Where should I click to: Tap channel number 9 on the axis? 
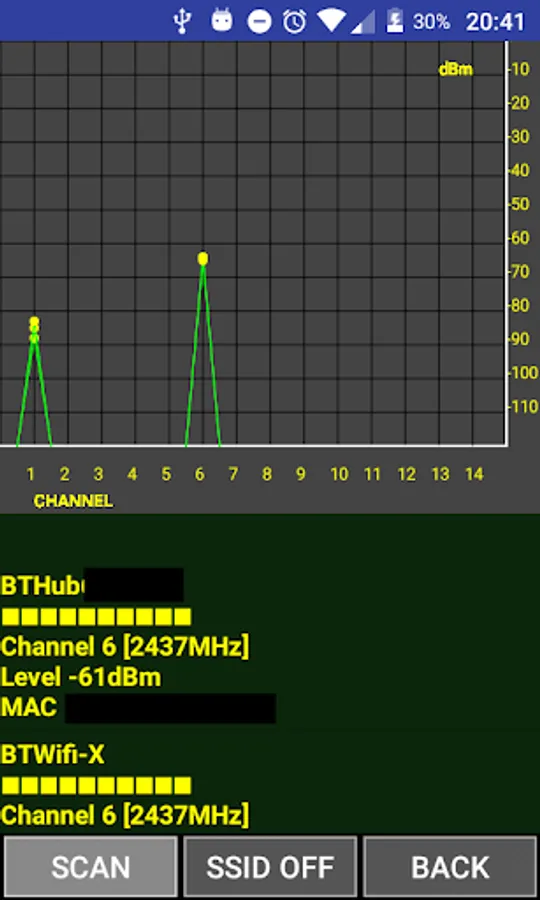point(301,474)
